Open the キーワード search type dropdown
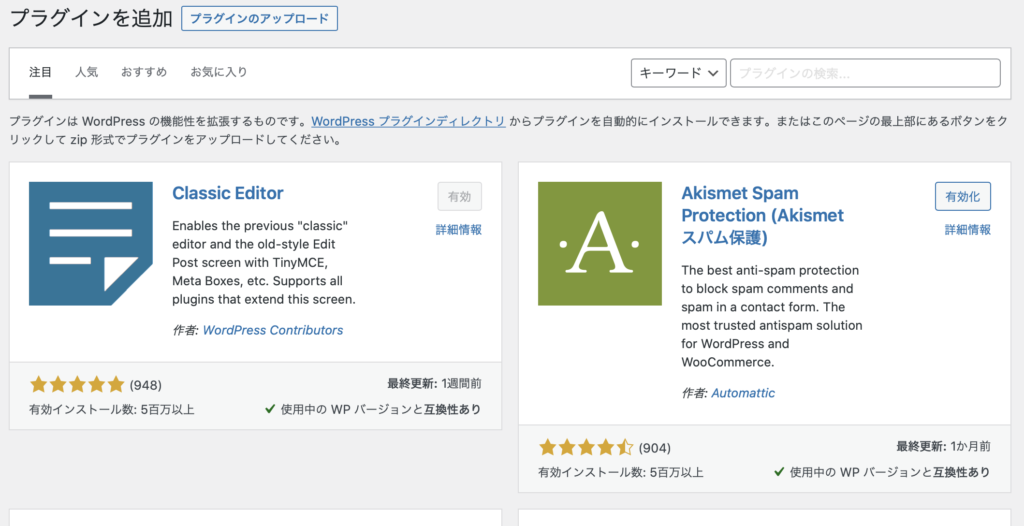The height and width of the screenshot is (526, 1024). click(x=679, y=73)
